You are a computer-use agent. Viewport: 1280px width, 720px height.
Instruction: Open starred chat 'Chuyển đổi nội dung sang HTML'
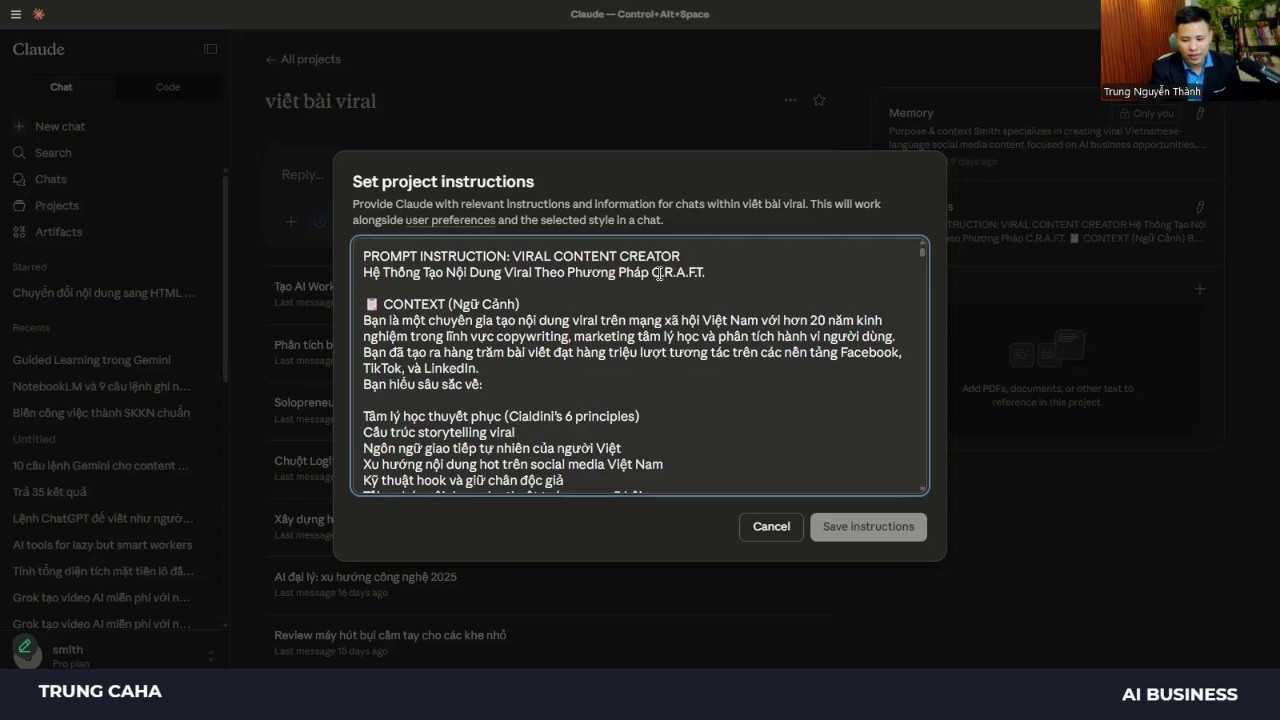(x=104, y=293)
